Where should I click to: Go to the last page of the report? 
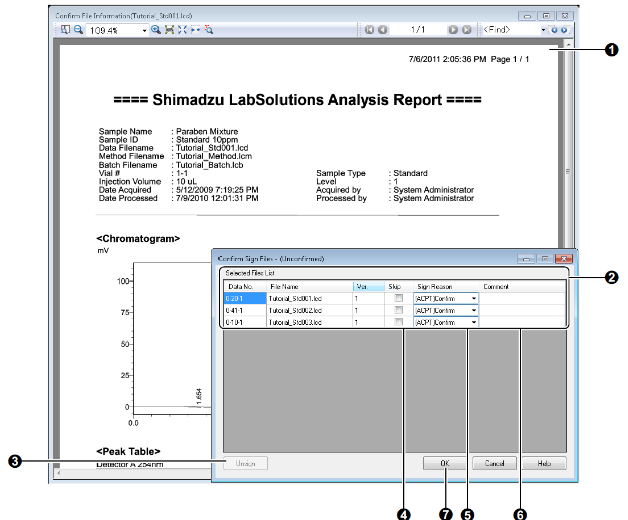pyautogui.click(x=467, y=30)
